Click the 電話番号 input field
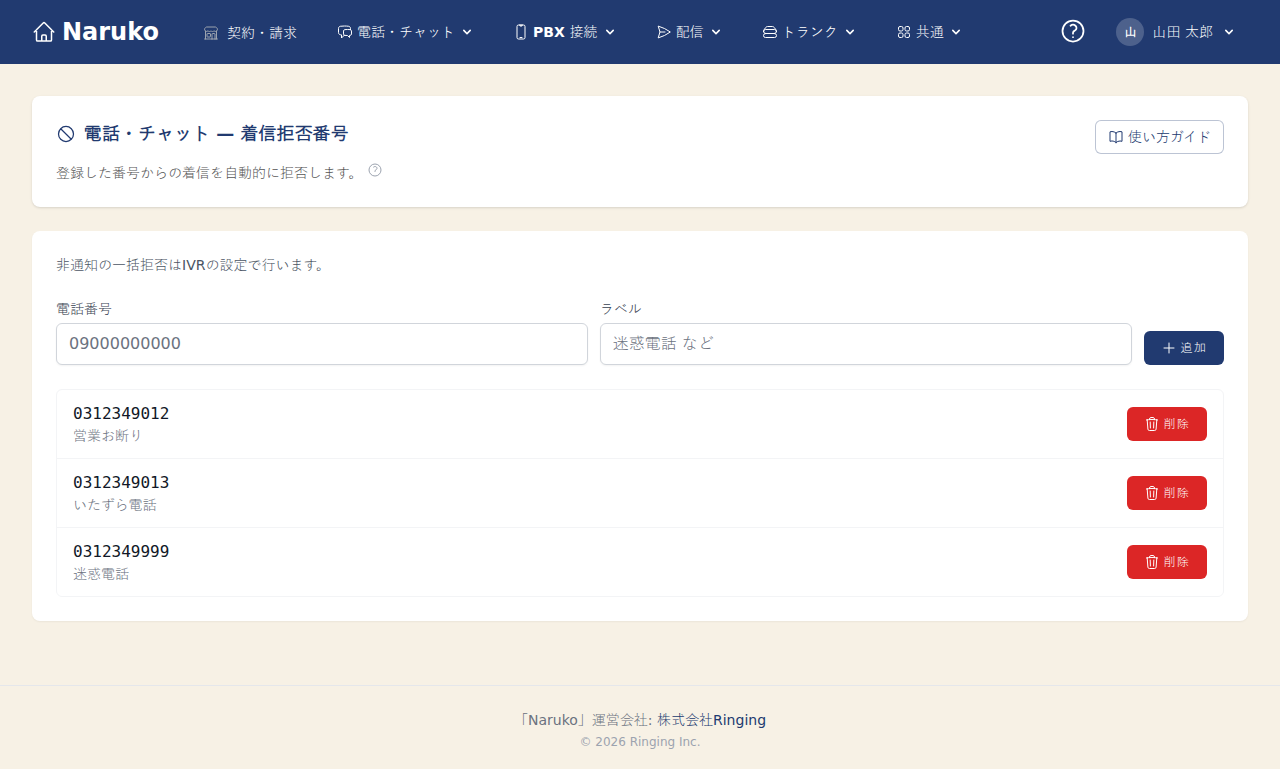 click(322, 344)
